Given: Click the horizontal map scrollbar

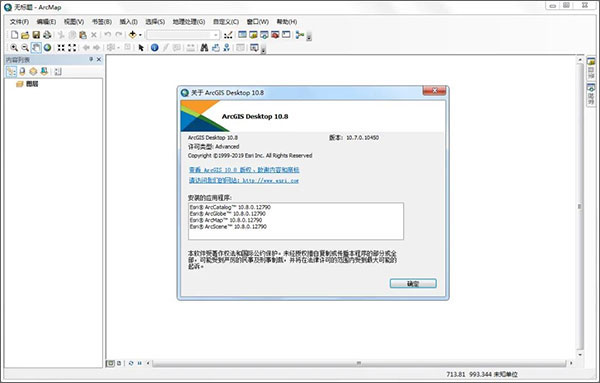Looking at the screenshot, I should click(359, 363).
